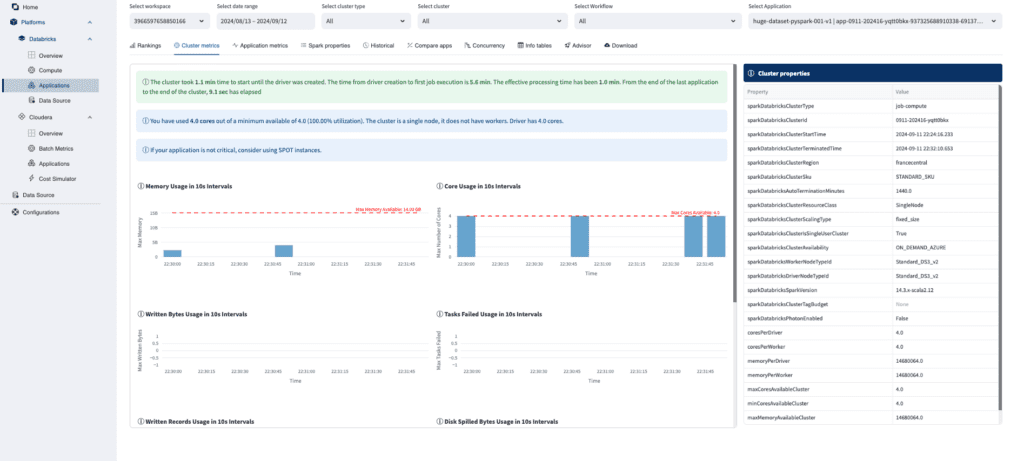Click the info icon beside Core Usage title

pos(440,186)
